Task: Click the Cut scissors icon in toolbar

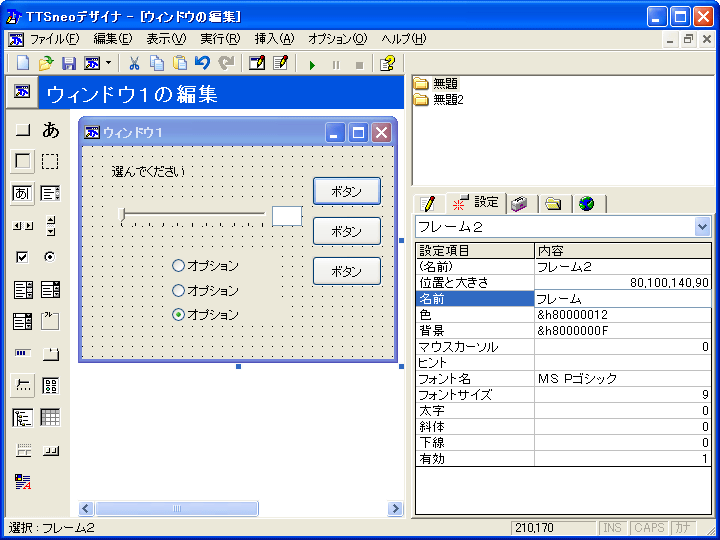Action: coord(134,63)
